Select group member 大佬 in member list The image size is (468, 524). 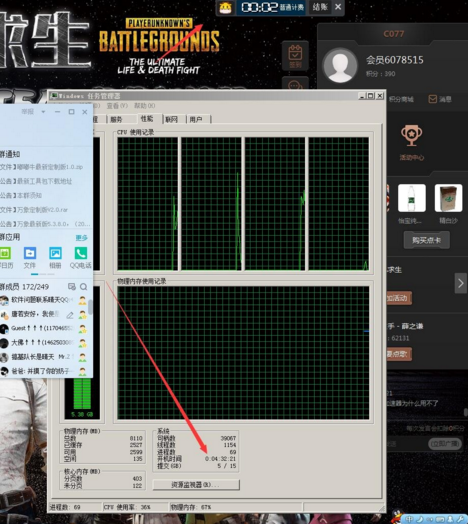point(43,343)
